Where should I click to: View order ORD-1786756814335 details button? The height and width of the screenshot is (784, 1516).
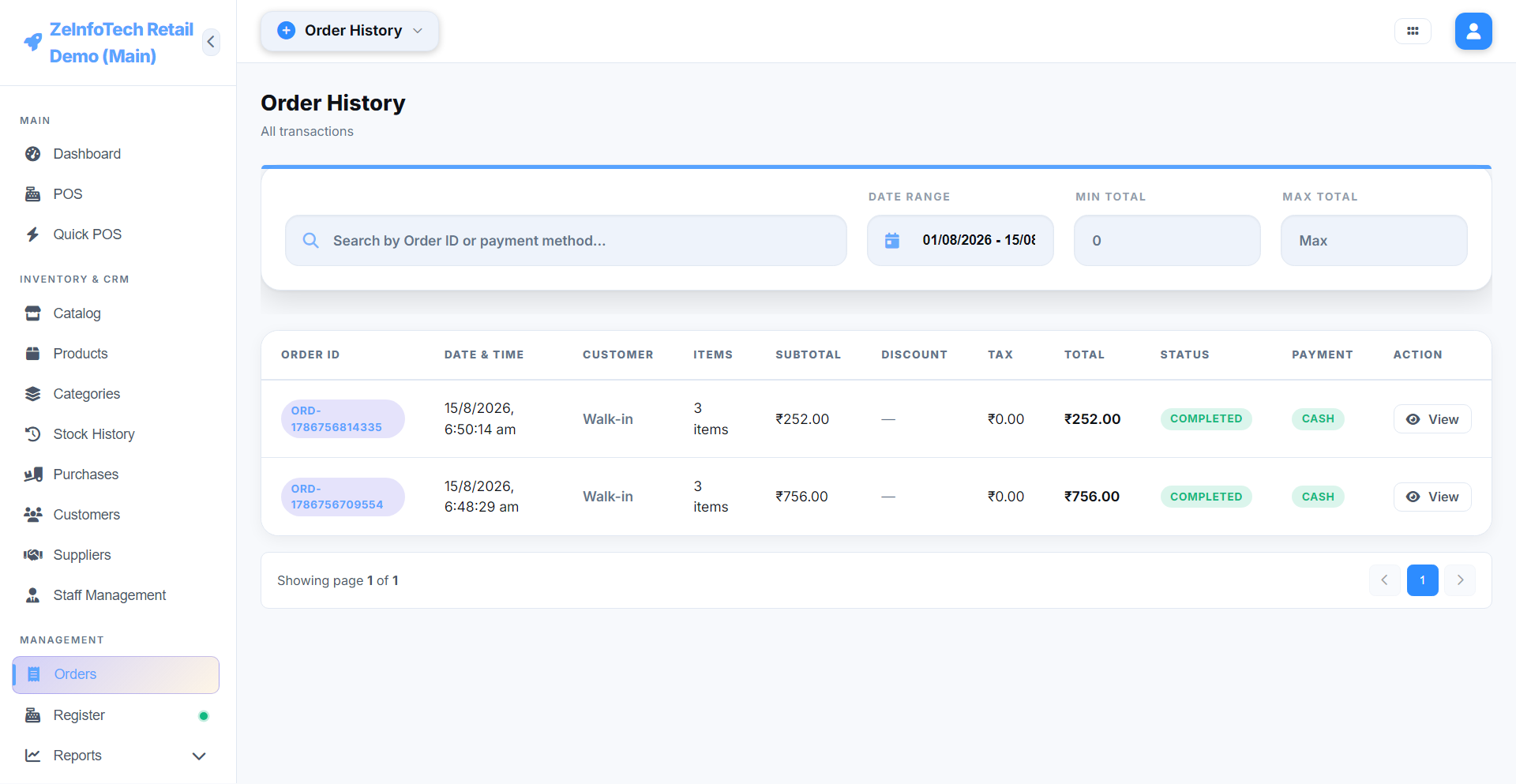coord(1432,419)
